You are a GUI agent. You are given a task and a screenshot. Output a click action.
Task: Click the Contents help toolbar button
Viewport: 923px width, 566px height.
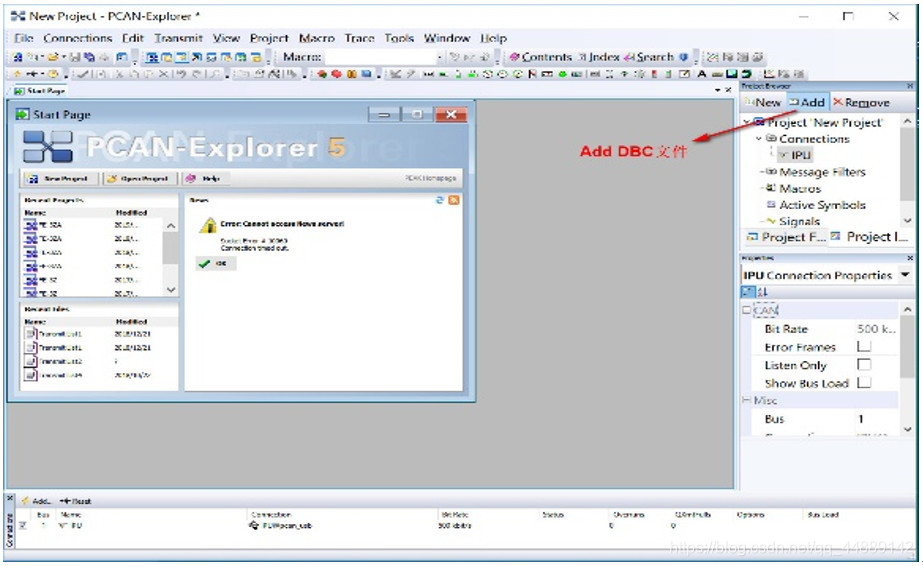click(540, 57)
